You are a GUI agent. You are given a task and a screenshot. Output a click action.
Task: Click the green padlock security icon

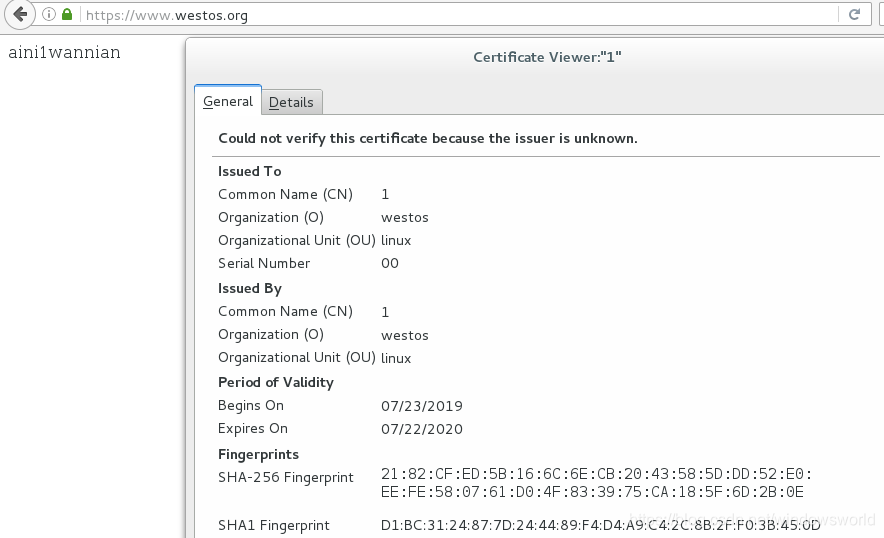tap(67, 14)
